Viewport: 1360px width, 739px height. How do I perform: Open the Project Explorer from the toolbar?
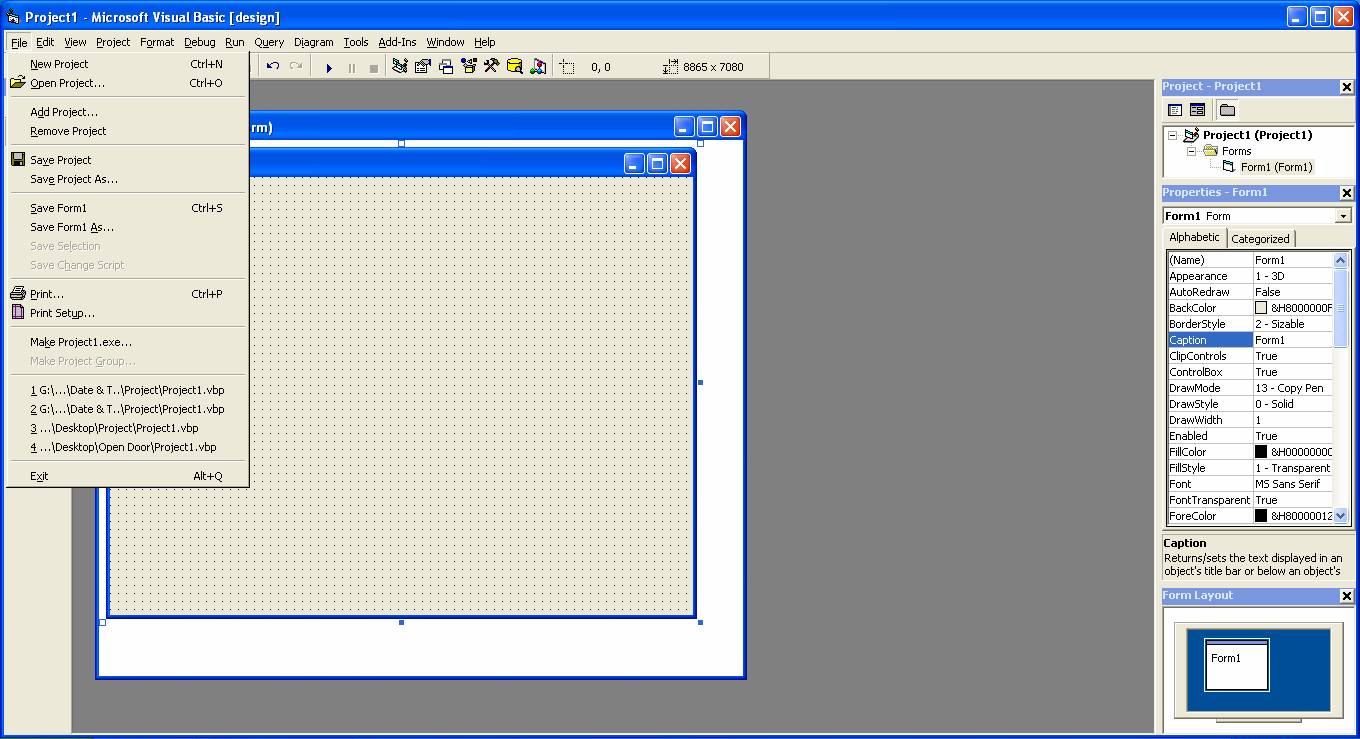400,67
